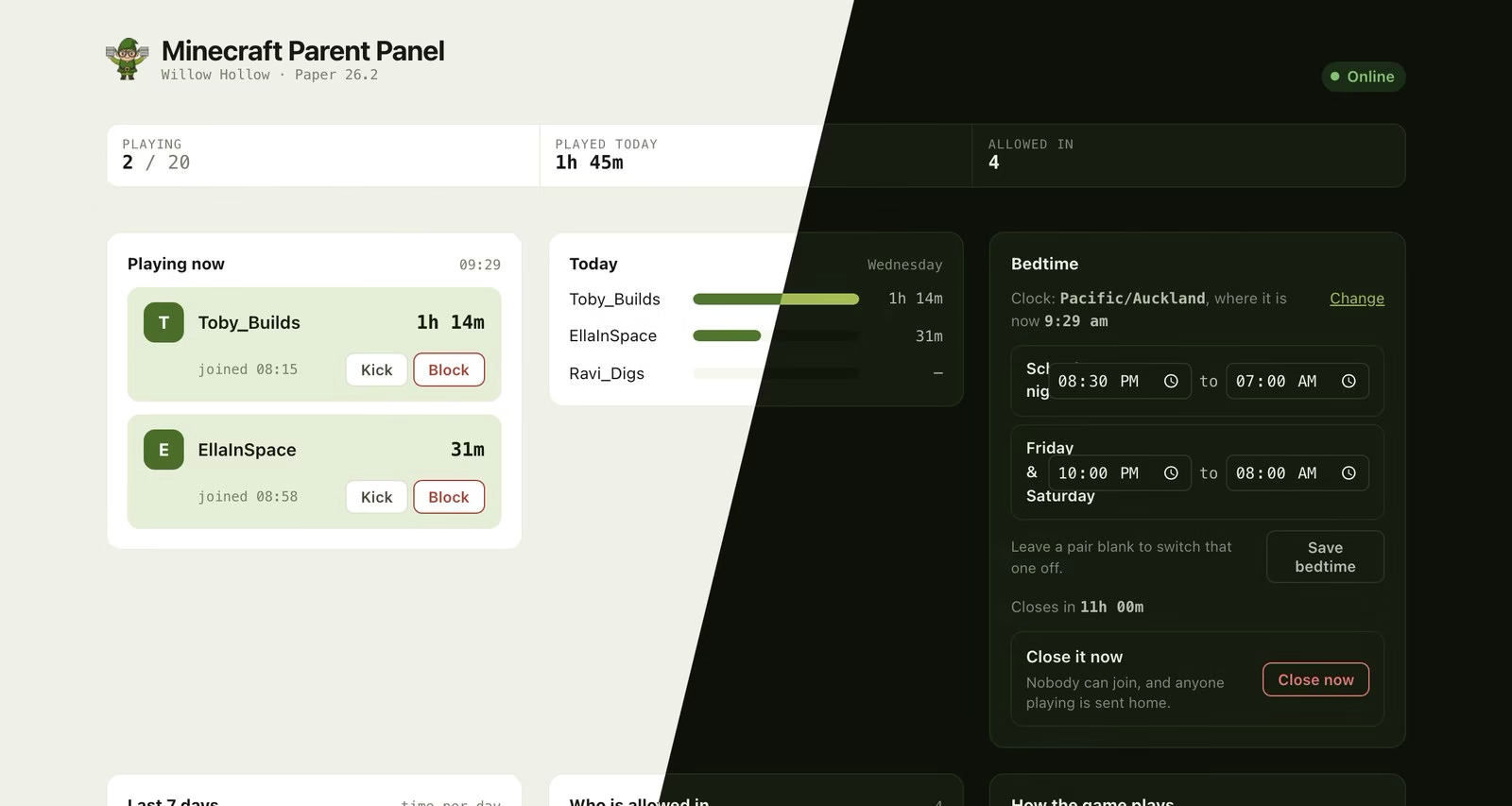Click the '1h 14m' value in Today

tap(916, 299)
